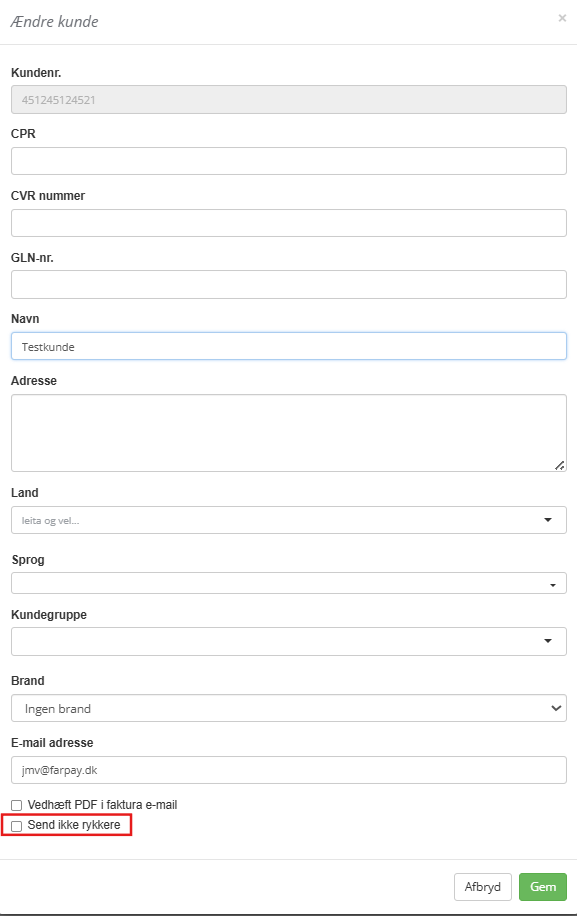Click the Send ikke rykkere label text
Image resolution: width=577 pixels, height=916 pixels.
pyautogui.click(x=74, y=825)
